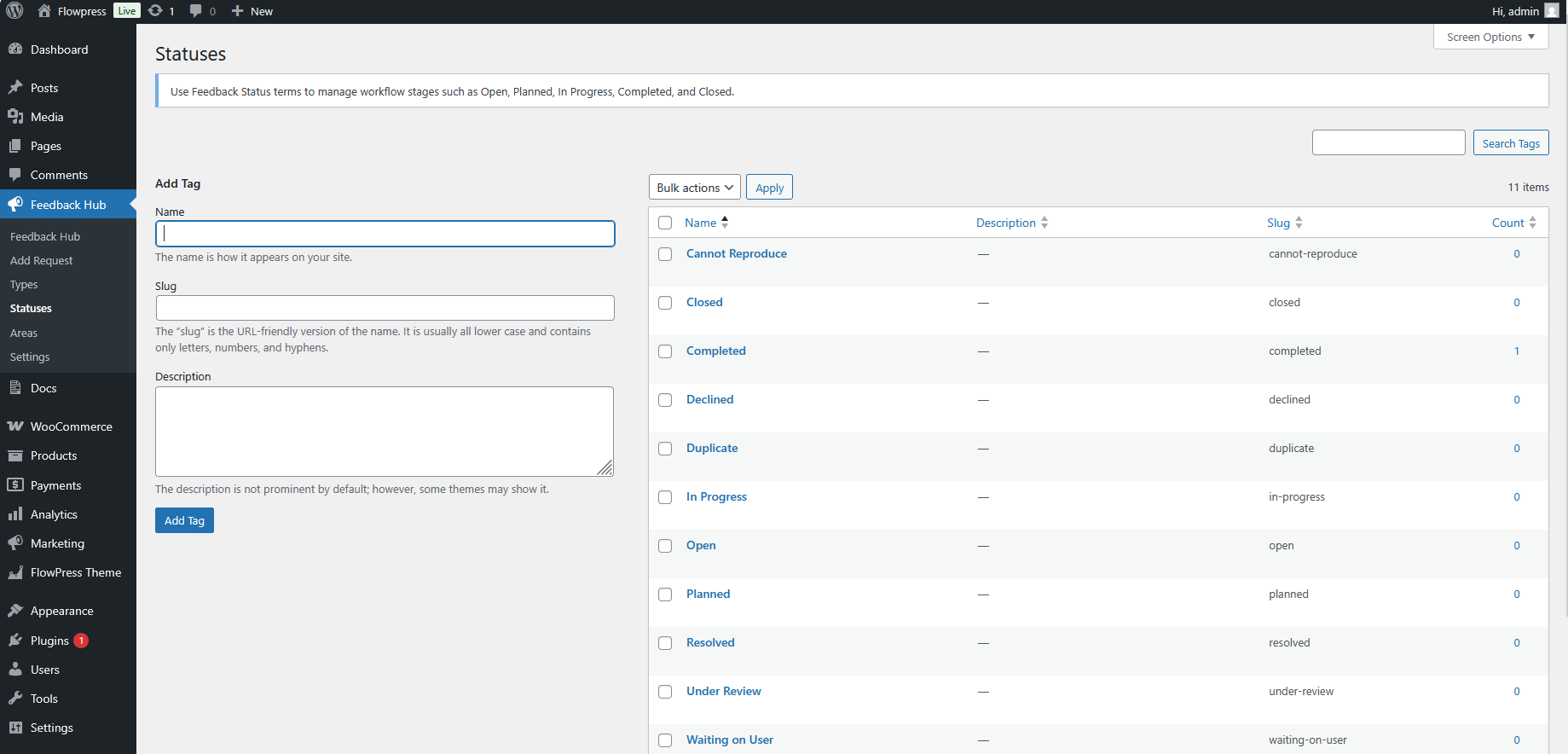Open the Add Request submenu item
The image size is (1568, 754).
tap(41, 260)
